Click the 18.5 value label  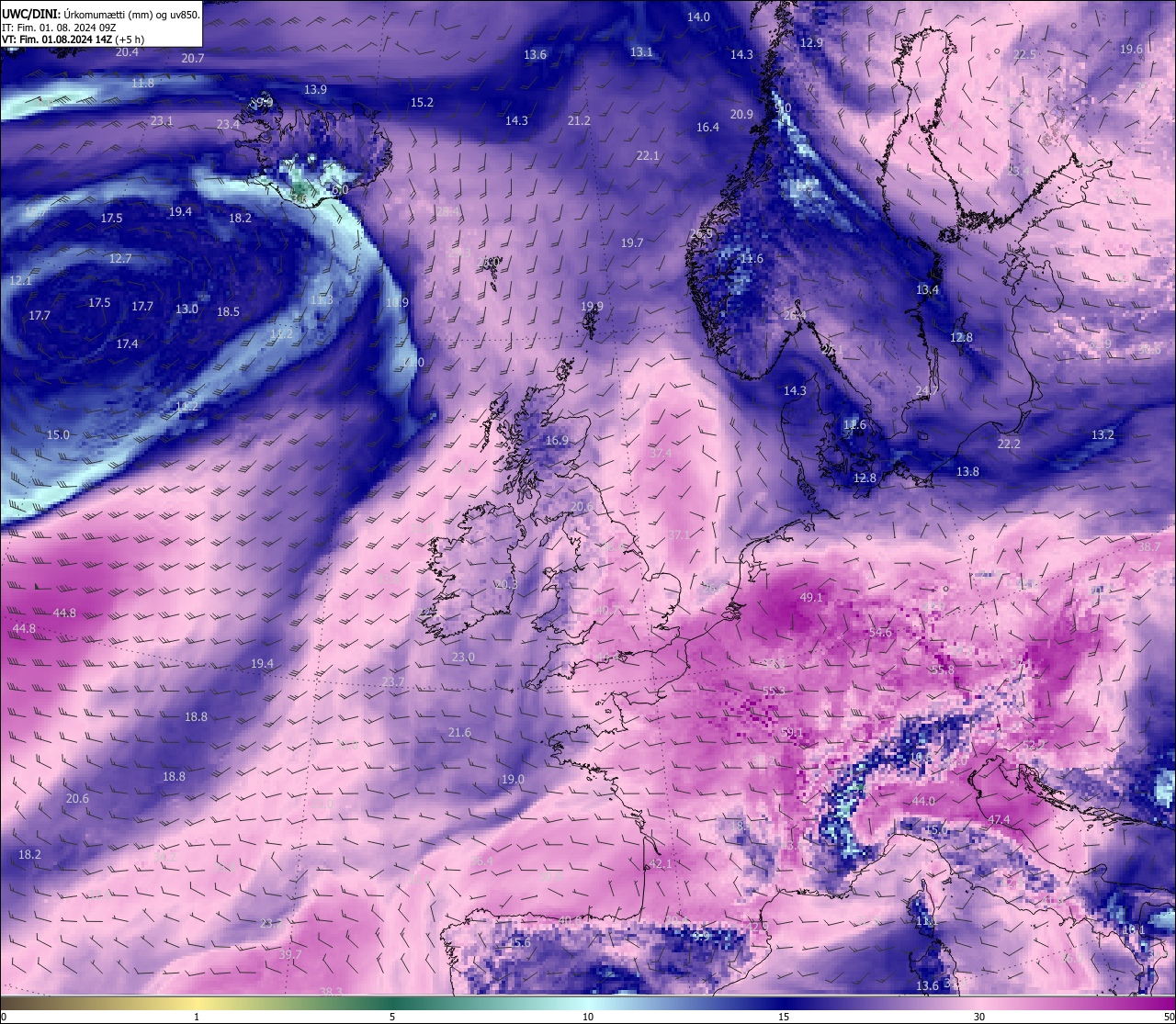click(x=228, y=312)
